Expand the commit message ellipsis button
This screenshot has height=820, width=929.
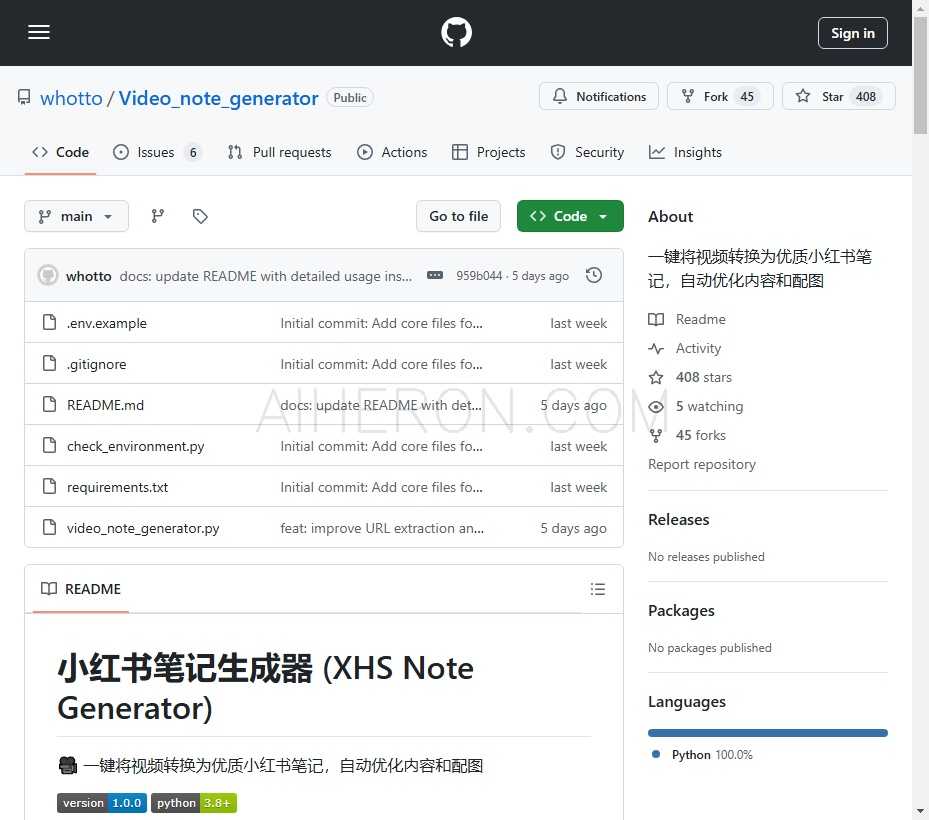point(435,276)
